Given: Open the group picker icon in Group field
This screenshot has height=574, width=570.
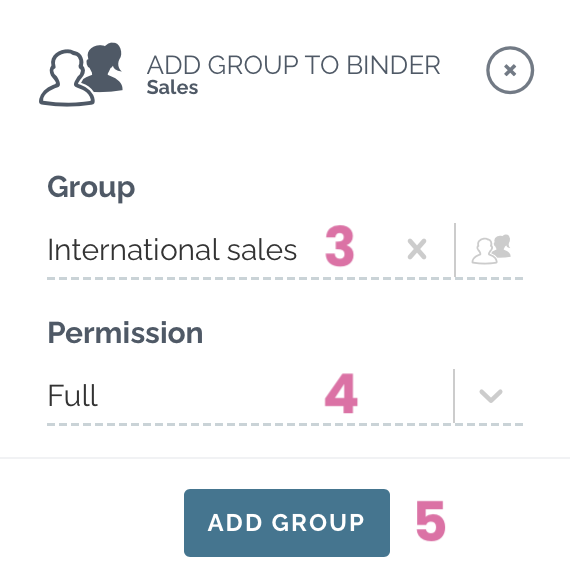Looking at the screenshot, I should [x=491, y=249].
